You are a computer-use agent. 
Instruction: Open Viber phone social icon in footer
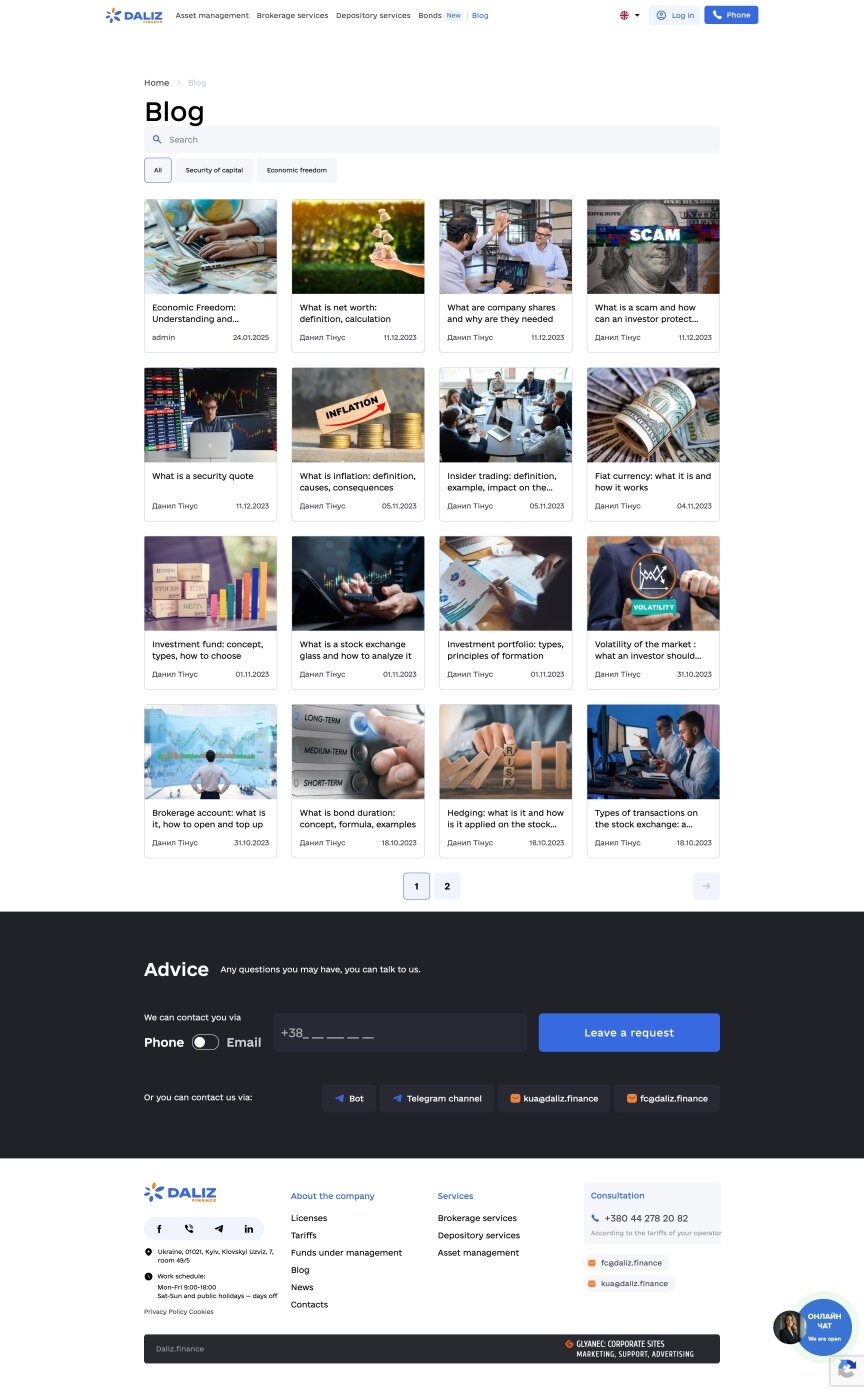[x=189, y=1229]
